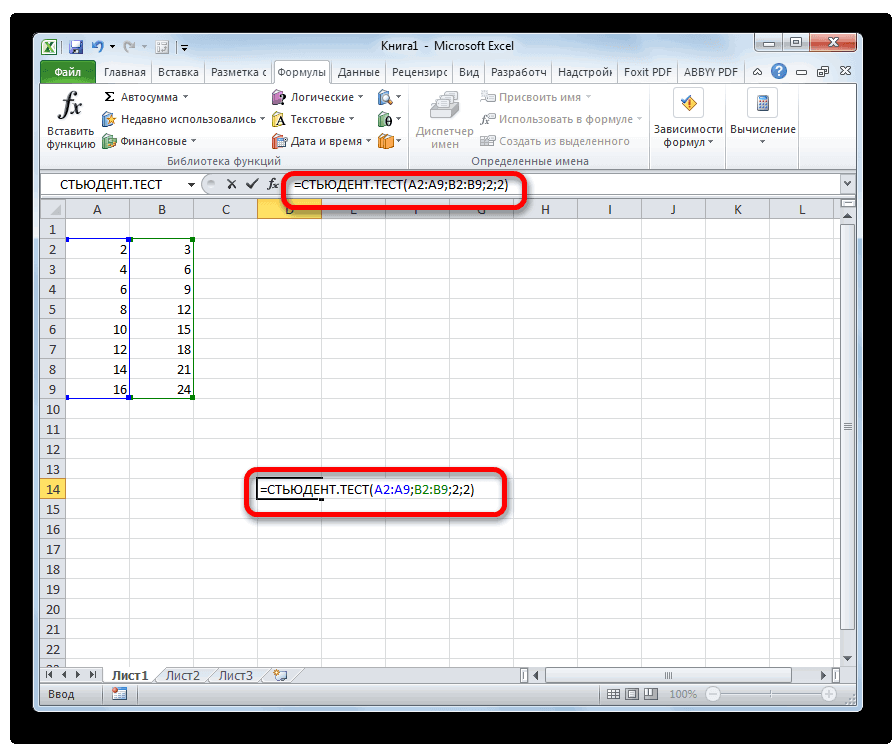
Task: Click the vertical scrollbar down arrow
Action: tap(847, 658)
